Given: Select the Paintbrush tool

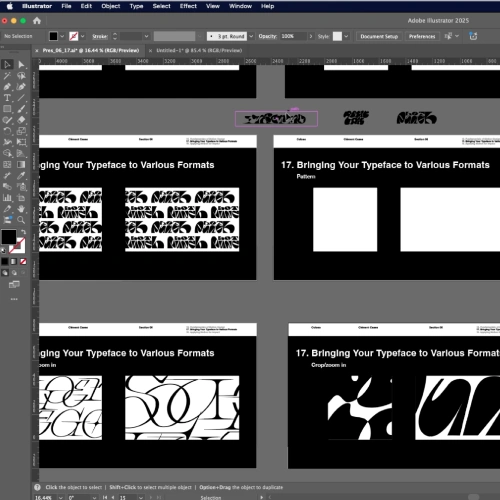Looking at the screenshot, I should coord(21,109).
